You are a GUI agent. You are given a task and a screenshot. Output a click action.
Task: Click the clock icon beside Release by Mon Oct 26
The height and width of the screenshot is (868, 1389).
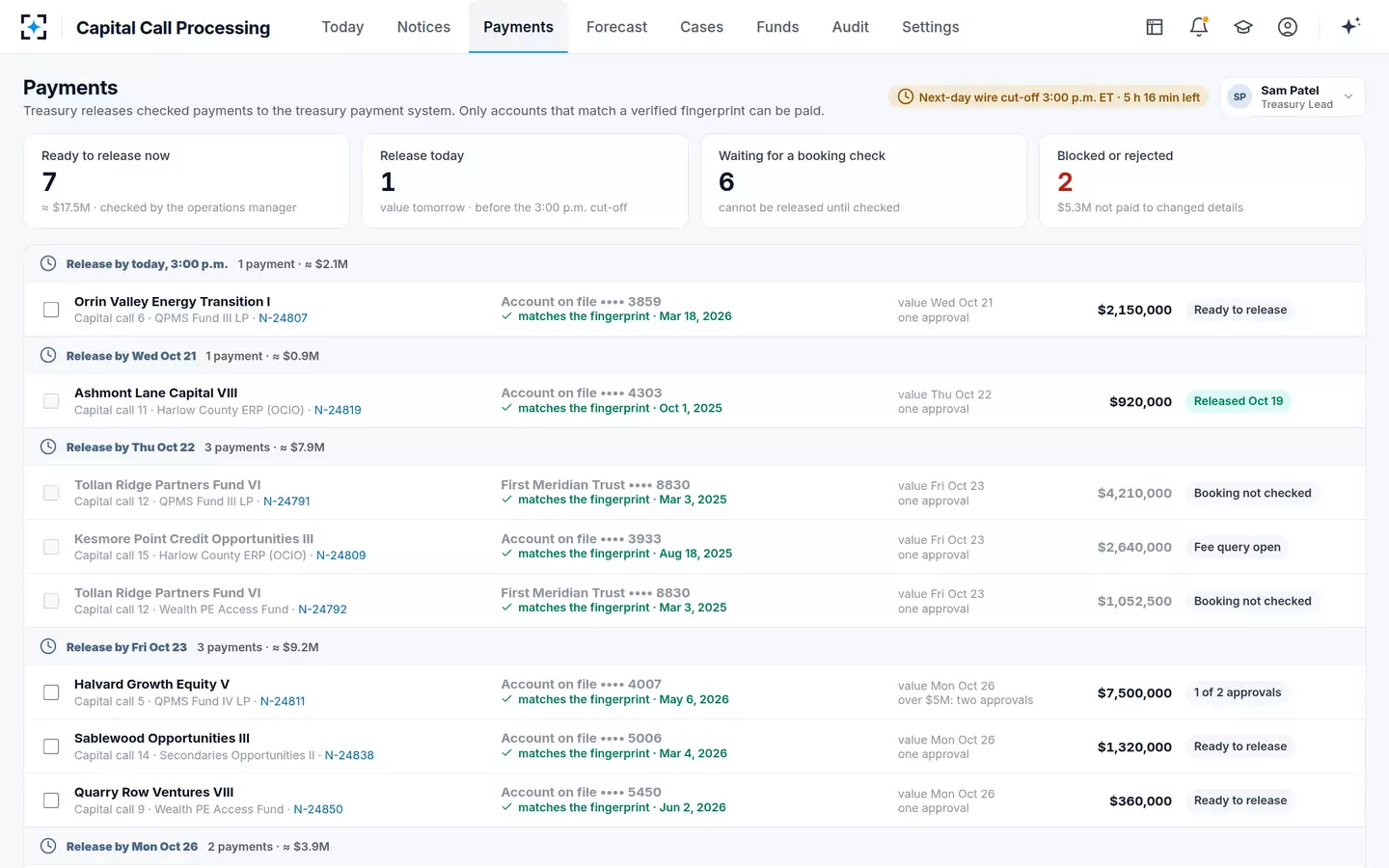tap(48, 846)
